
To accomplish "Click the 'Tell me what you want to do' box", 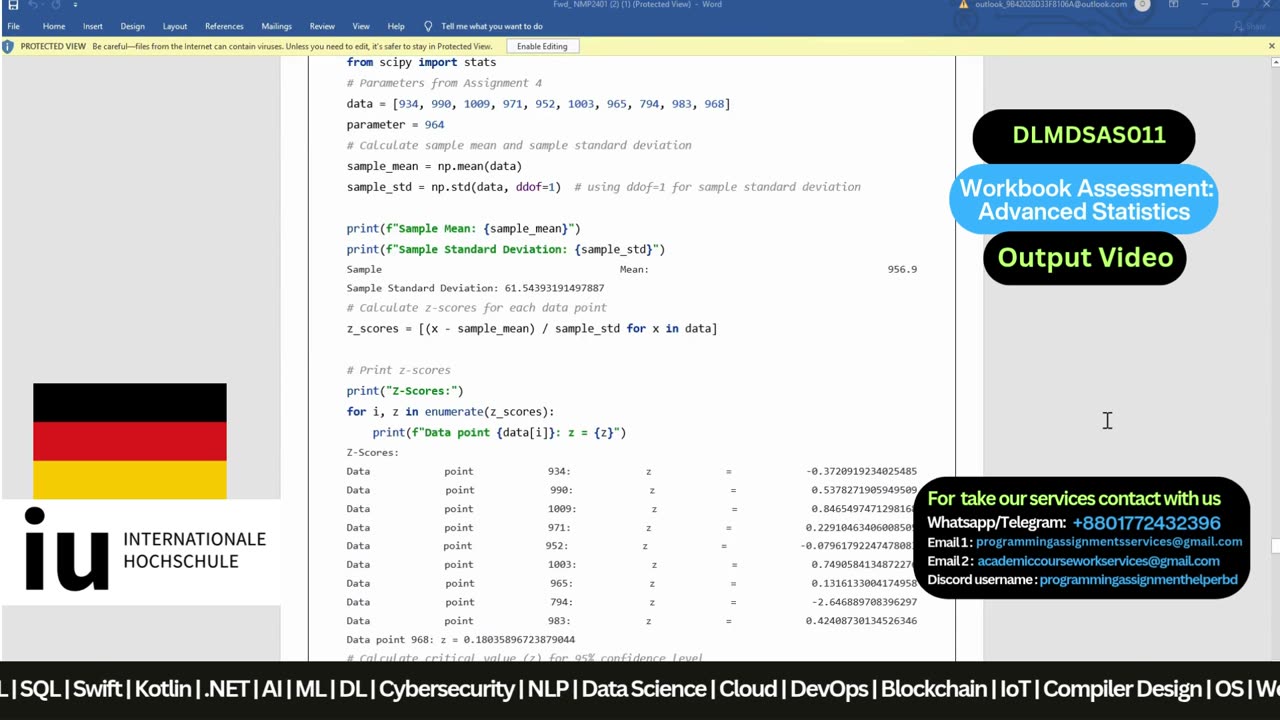I will tap(492, 26).
